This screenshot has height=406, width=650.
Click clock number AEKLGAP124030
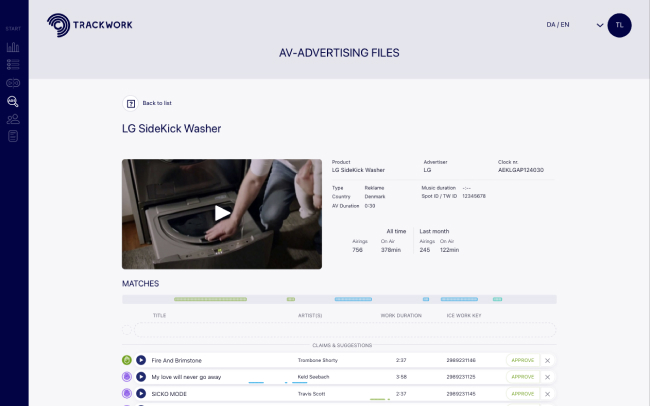pyautogui.click(x=521, y=170)
